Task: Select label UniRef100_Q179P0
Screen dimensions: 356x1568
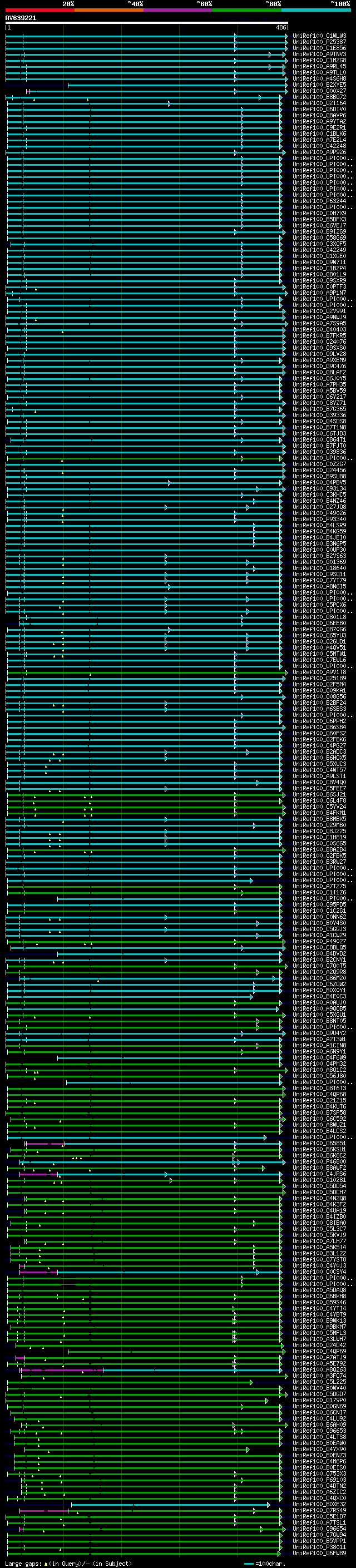Action: (x=319, y=1401)
